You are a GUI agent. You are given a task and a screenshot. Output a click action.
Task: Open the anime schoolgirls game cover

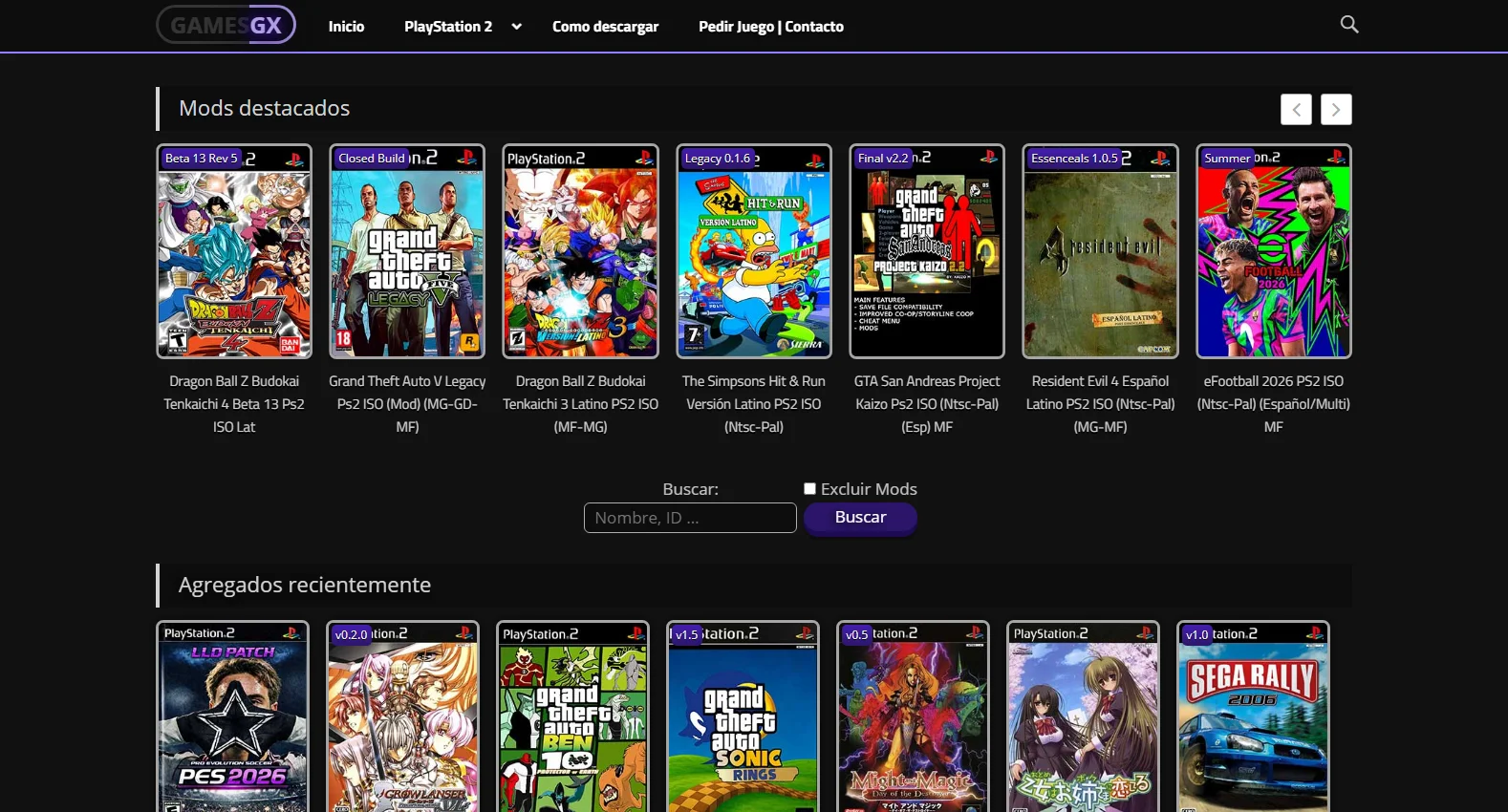tap(1083, 716)
